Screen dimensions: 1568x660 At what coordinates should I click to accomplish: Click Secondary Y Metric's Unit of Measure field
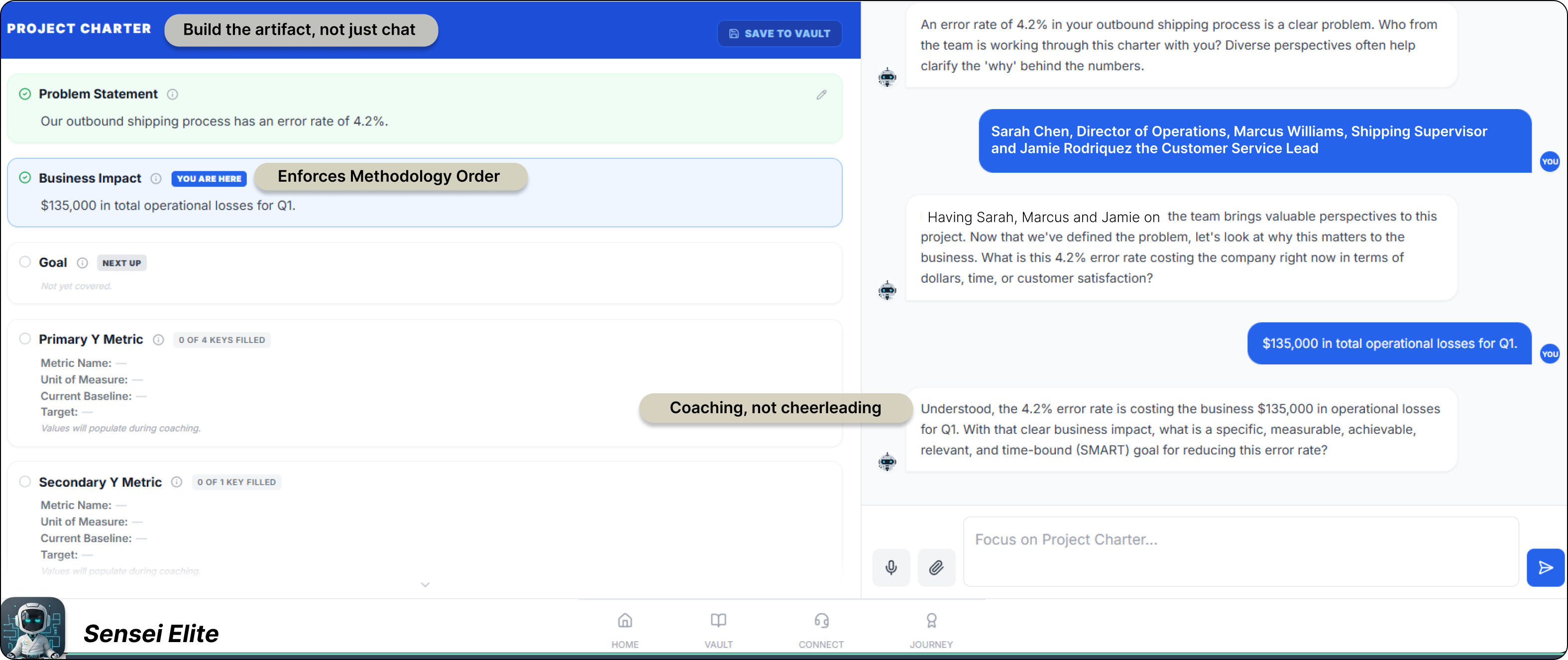tap(91, 522)
